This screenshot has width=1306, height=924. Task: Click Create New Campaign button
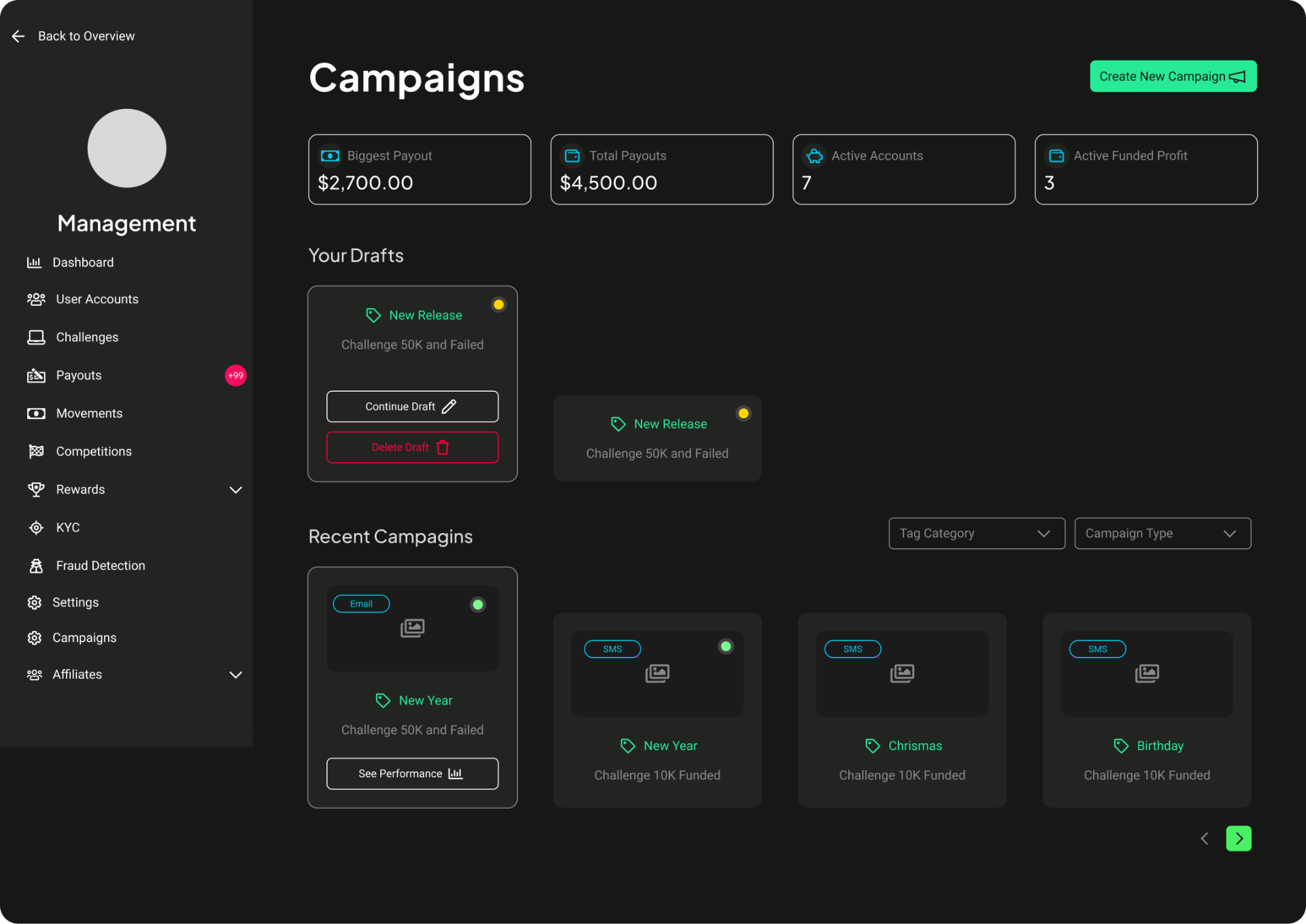click(1173, 76)
